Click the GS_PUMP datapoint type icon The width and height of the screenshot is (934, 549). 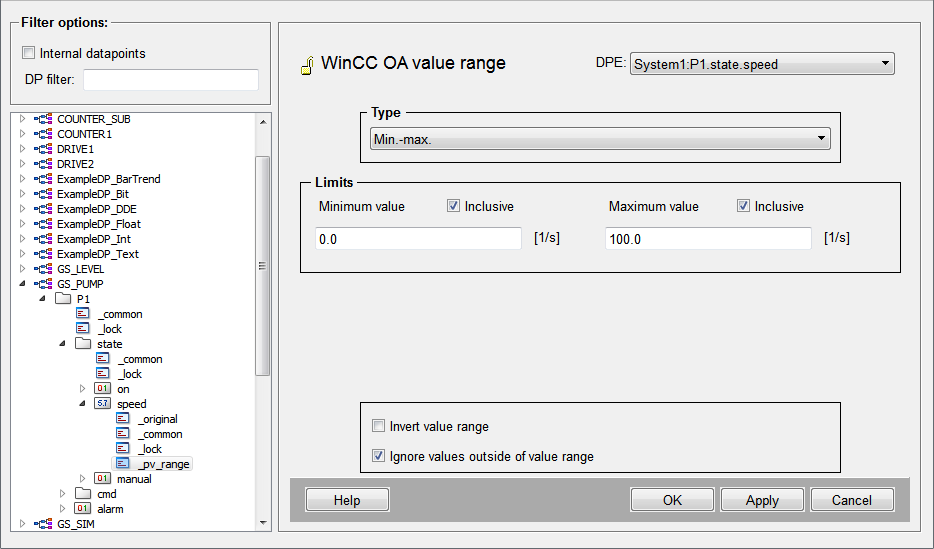[x=45, y=284]
